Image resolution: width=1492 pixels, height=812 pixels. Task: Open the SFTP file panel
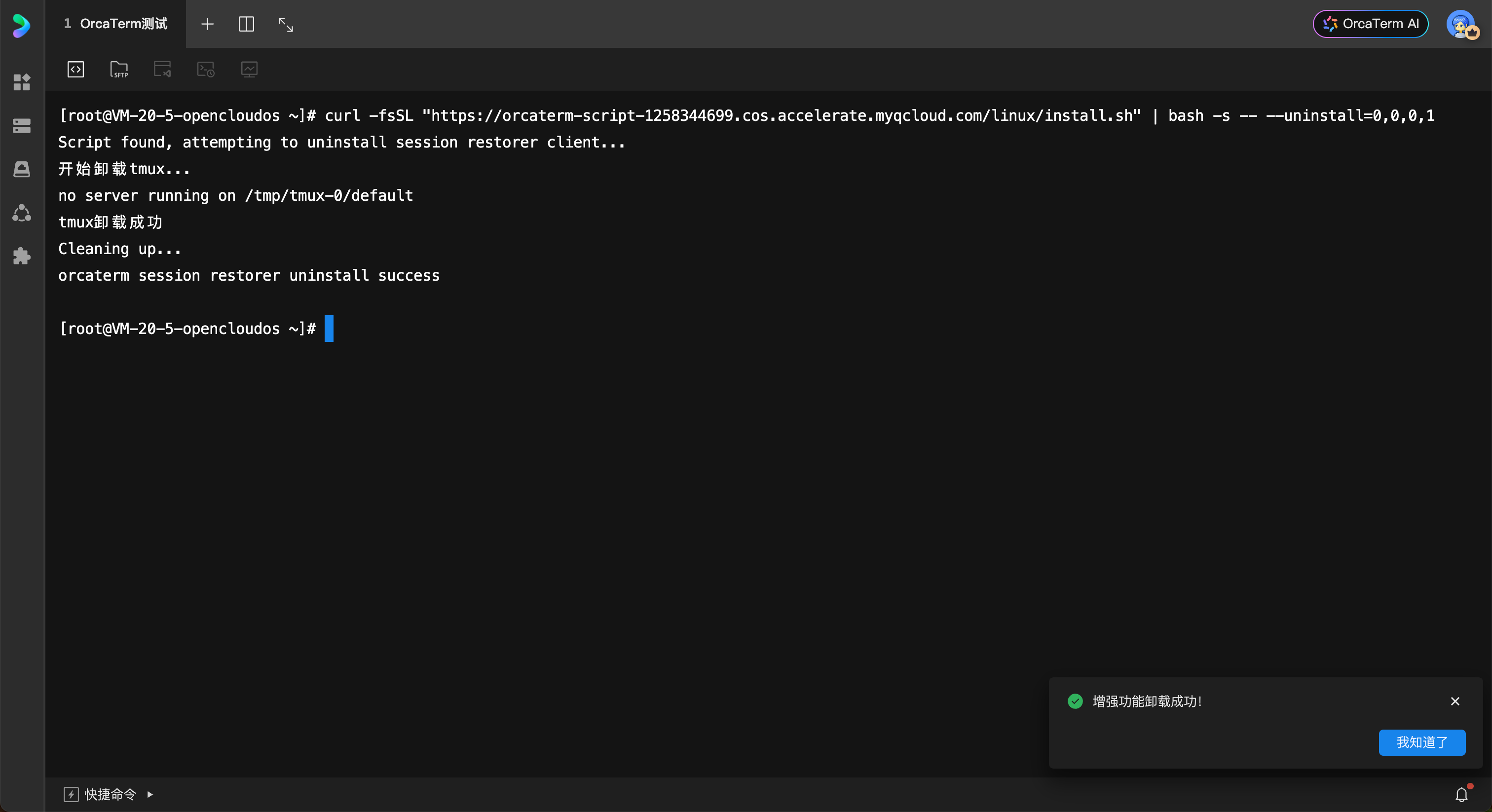(x=119, y=70)
